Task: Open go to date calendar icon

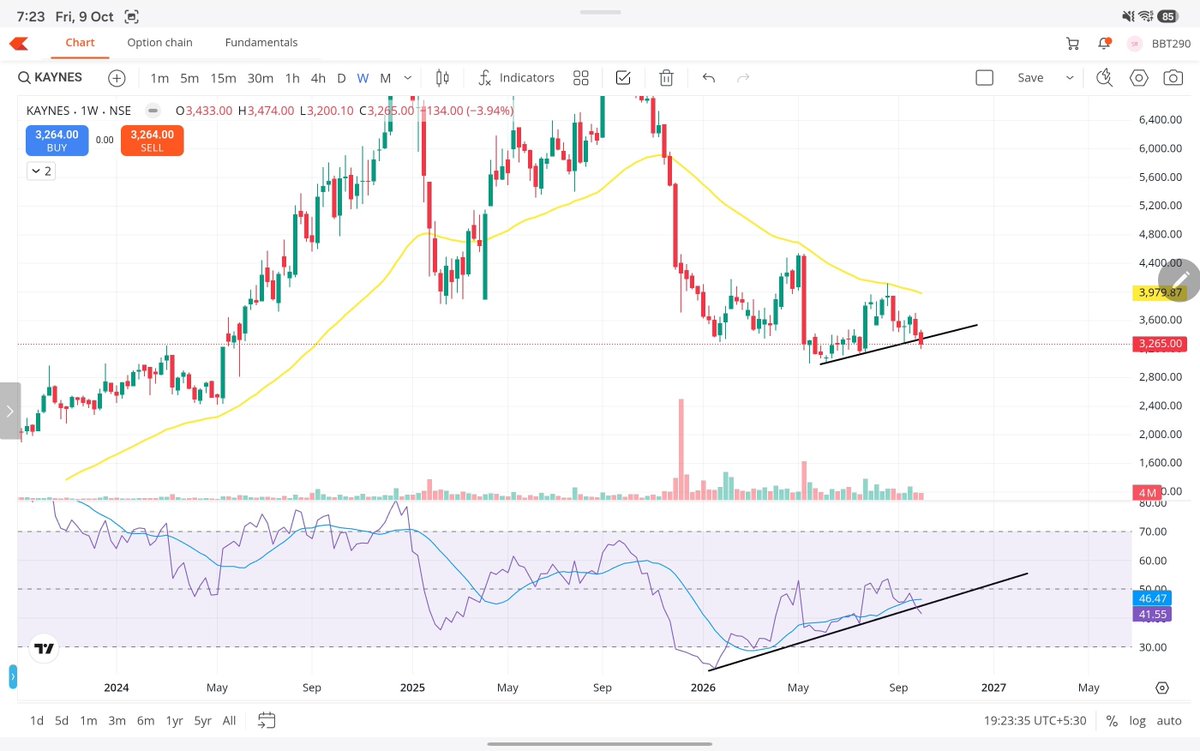Action: (266, 719)
